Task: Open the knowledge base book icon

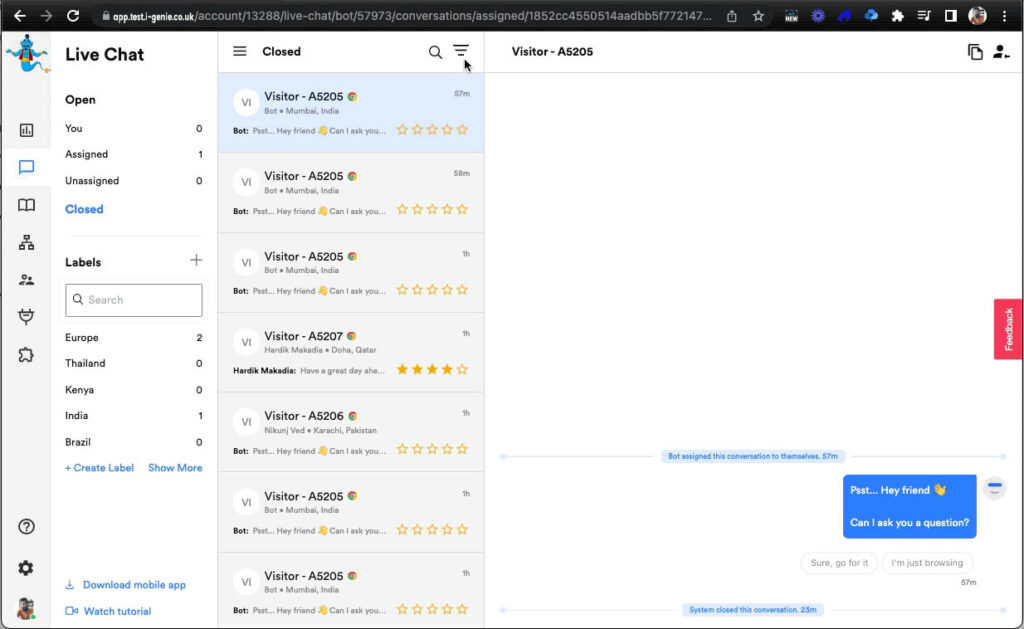Action: point(27,205)
